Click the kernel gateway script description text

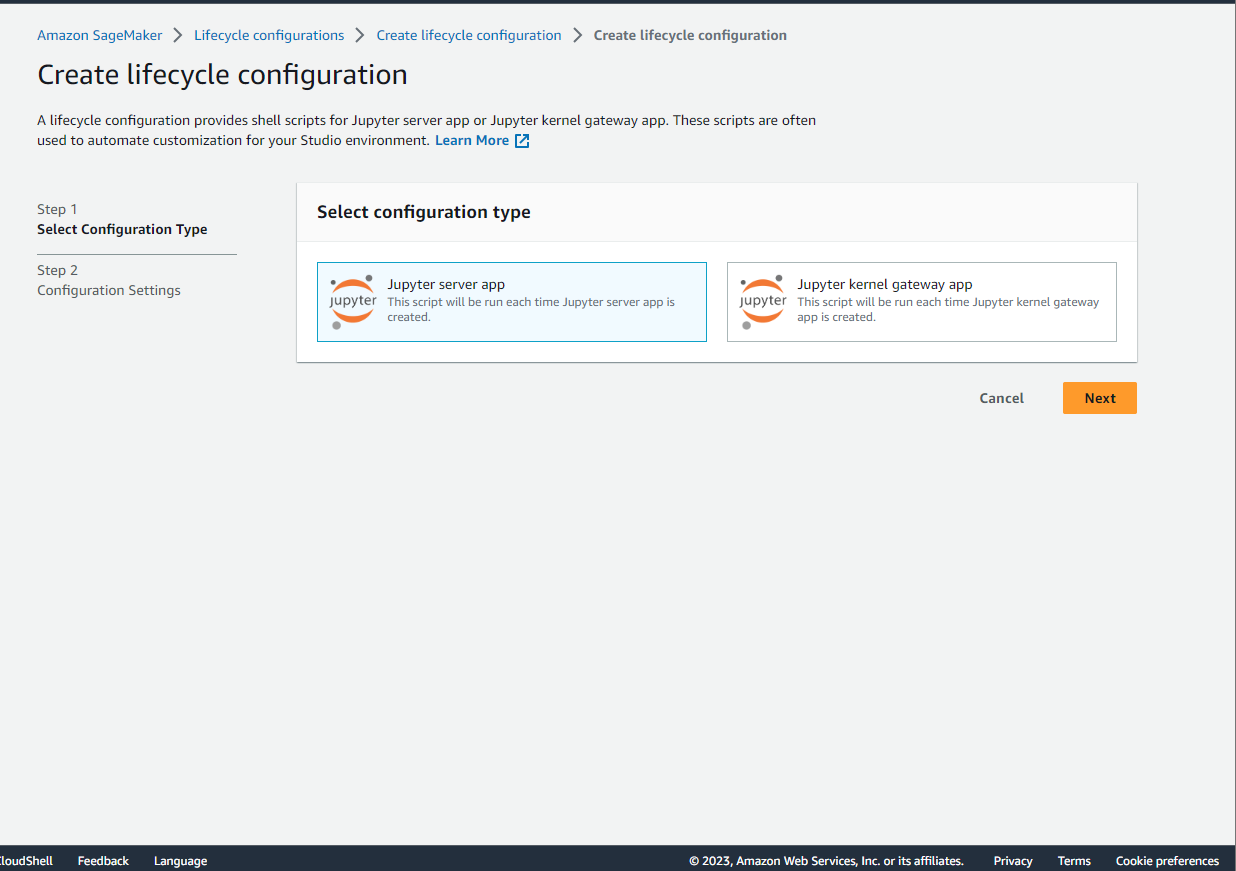point(948,309)
